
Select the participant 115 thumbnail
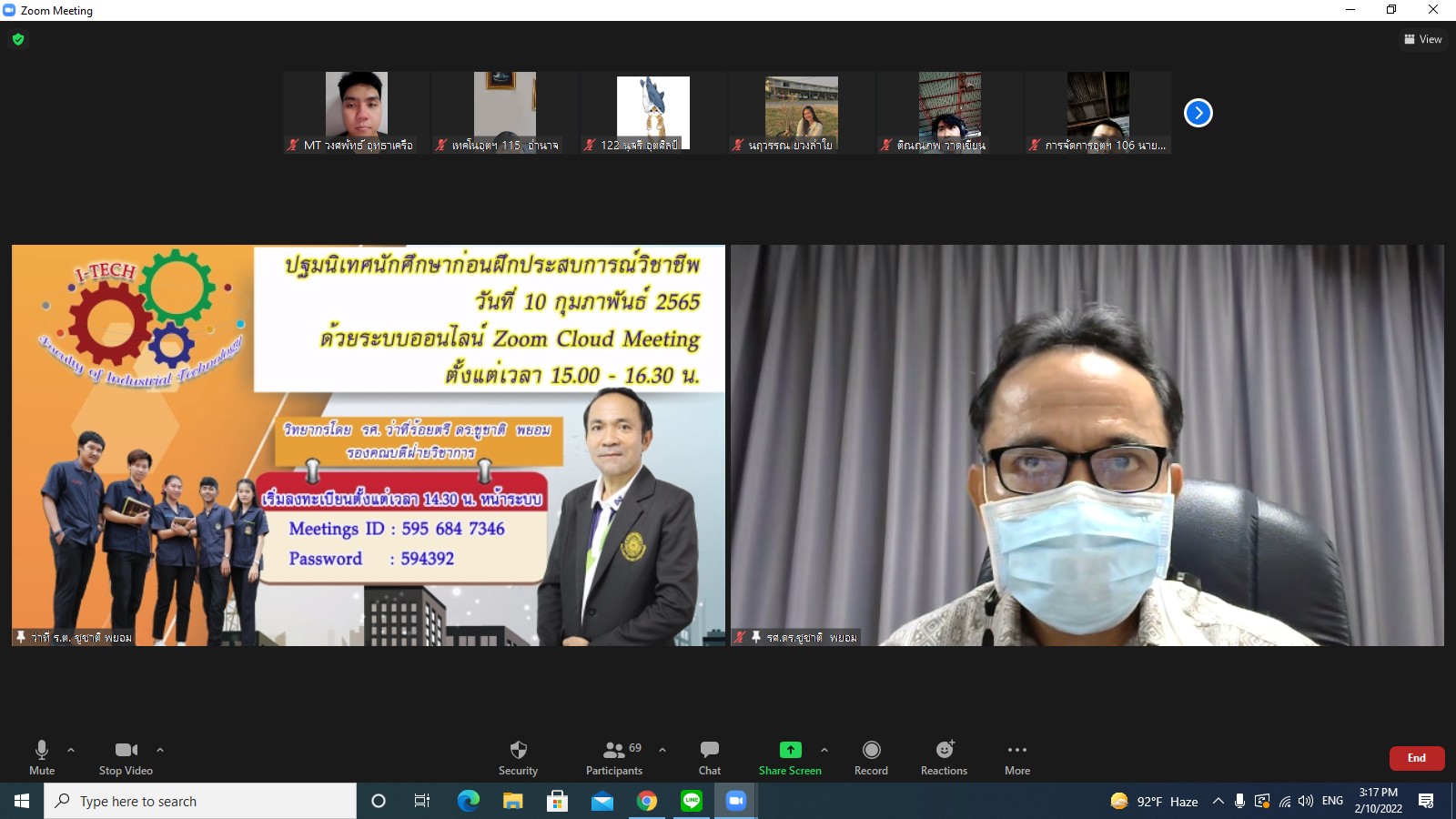click(505, 113)
